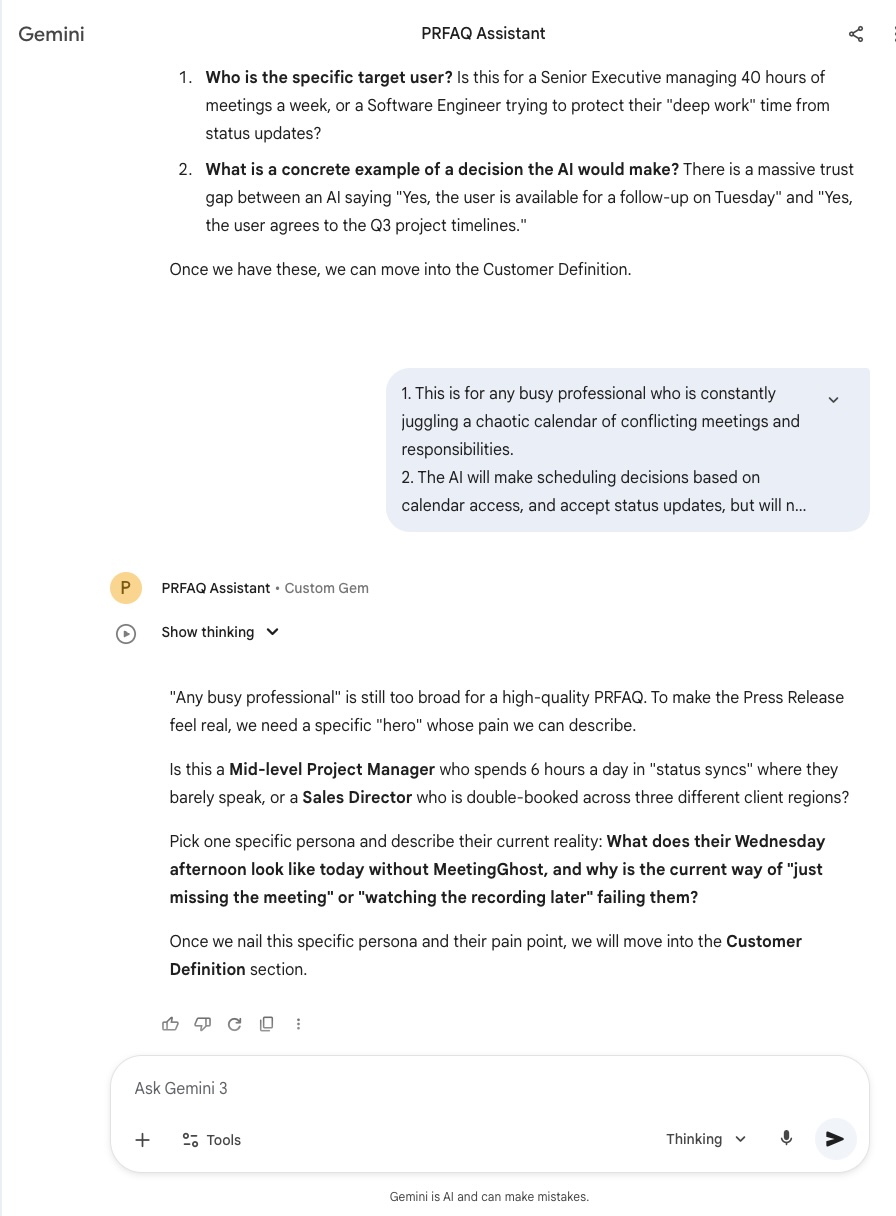The height and width of the screenshot is (1216, 896).
Task: Open the PRFAQ Assistant Gem name link
Action: click(216, 588)
